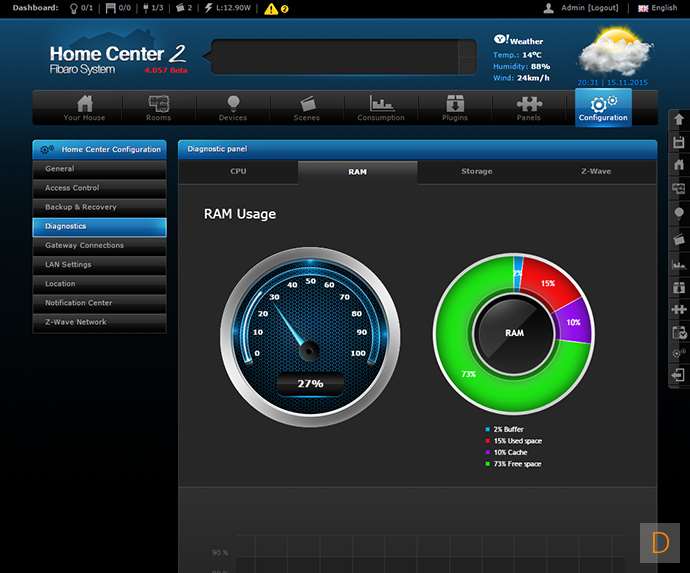Screen dimensions: 690x573
Task: Open the Consumption chart icon
Action: [x=381, y=107]
